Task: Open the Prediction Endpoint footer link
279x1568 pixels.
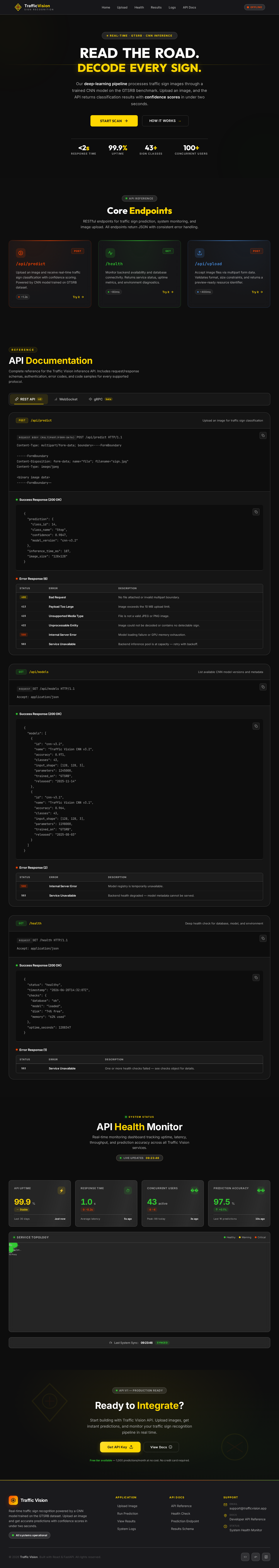Action: point(185,1521)
